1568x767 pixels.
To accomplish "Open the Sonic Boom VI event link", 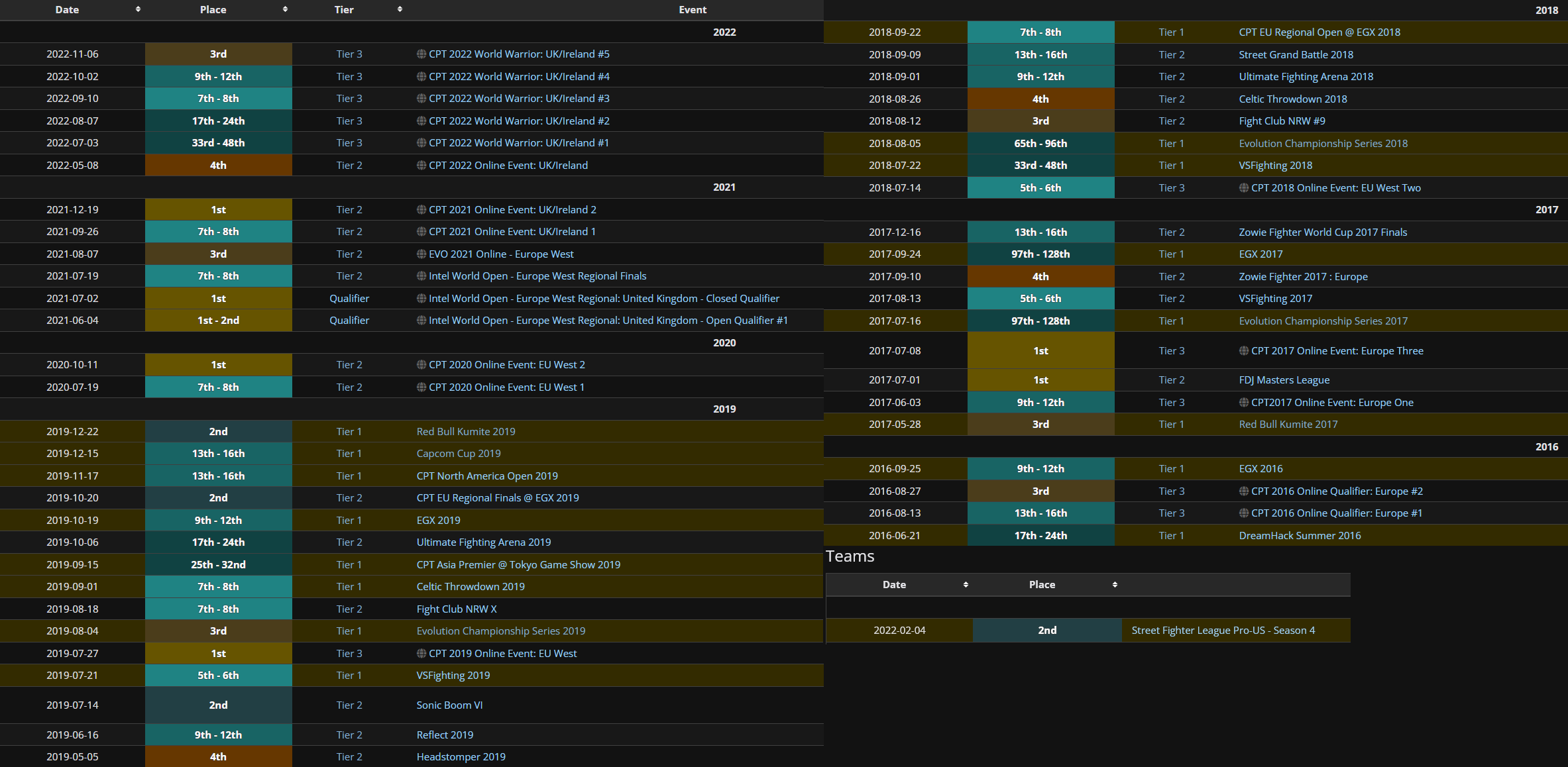I will point(449,705).
